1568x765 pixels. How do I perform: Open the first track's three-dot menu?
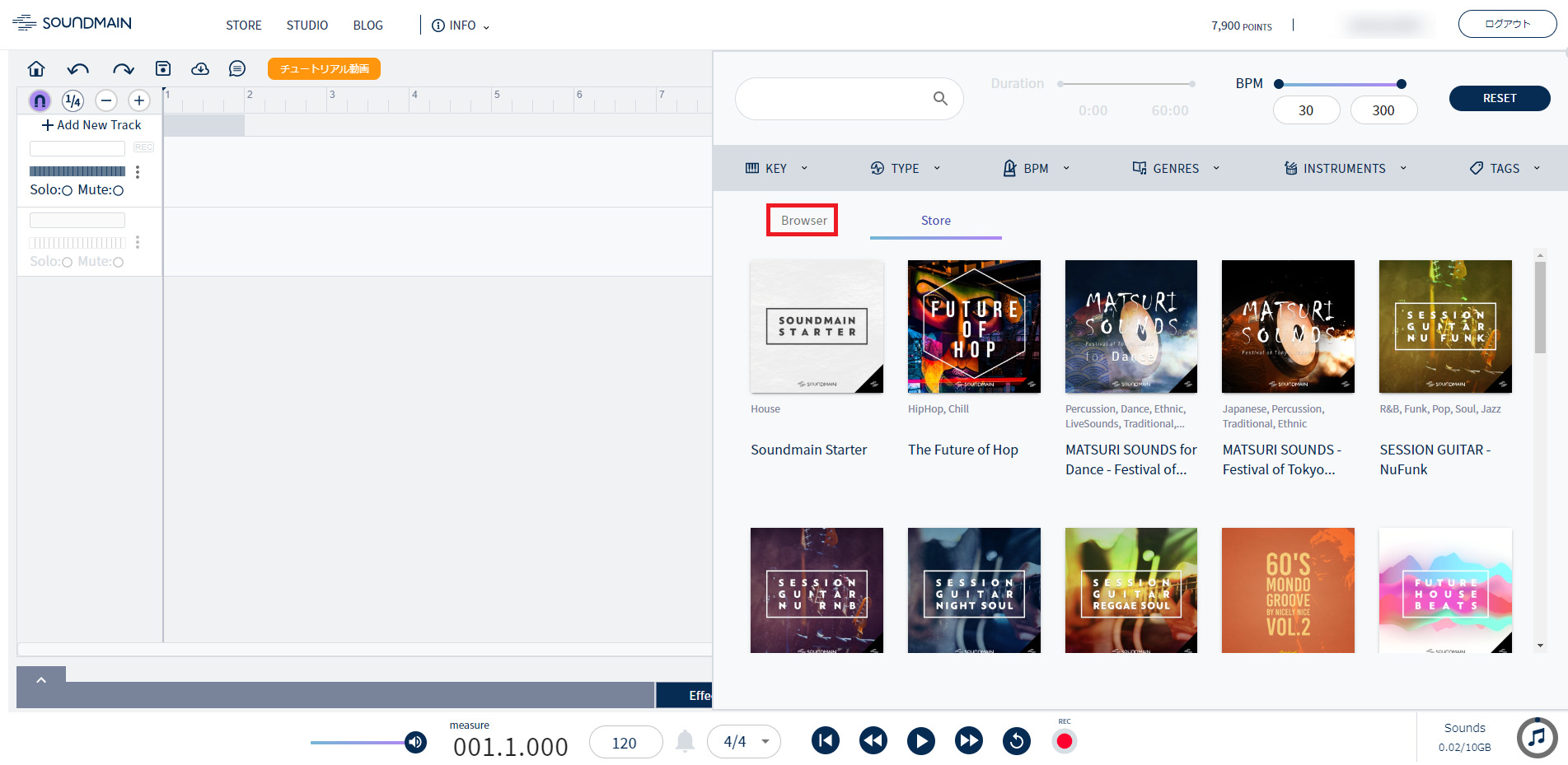138,171
